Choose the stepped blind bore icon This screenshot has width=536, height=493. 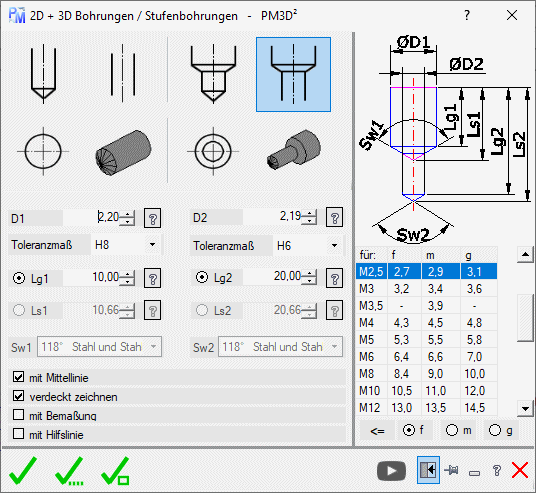(x=213, y=74)
